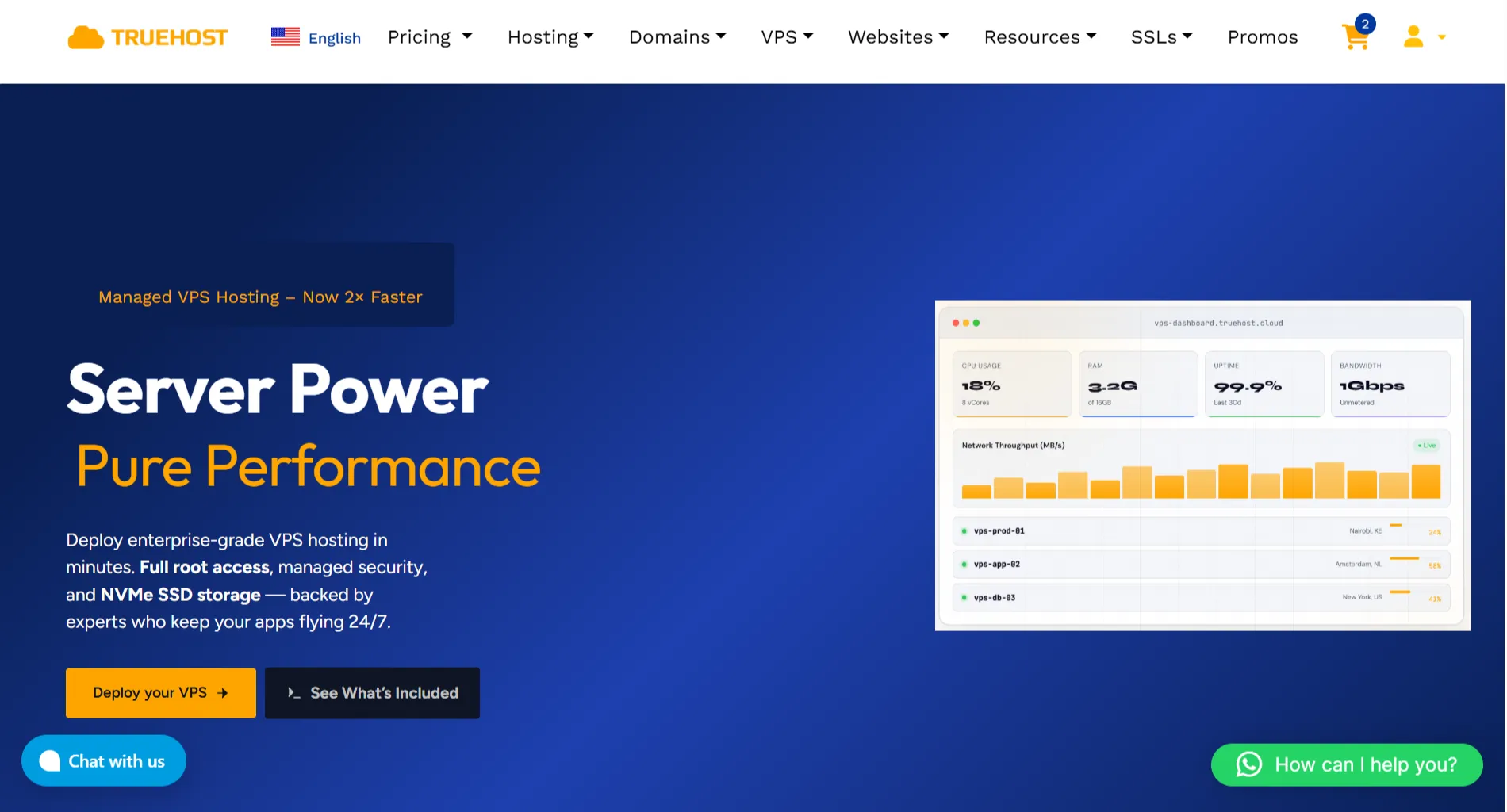Click the Pure Performance heading
Screen dimensions: 1507x812
(x=309, y=467)
